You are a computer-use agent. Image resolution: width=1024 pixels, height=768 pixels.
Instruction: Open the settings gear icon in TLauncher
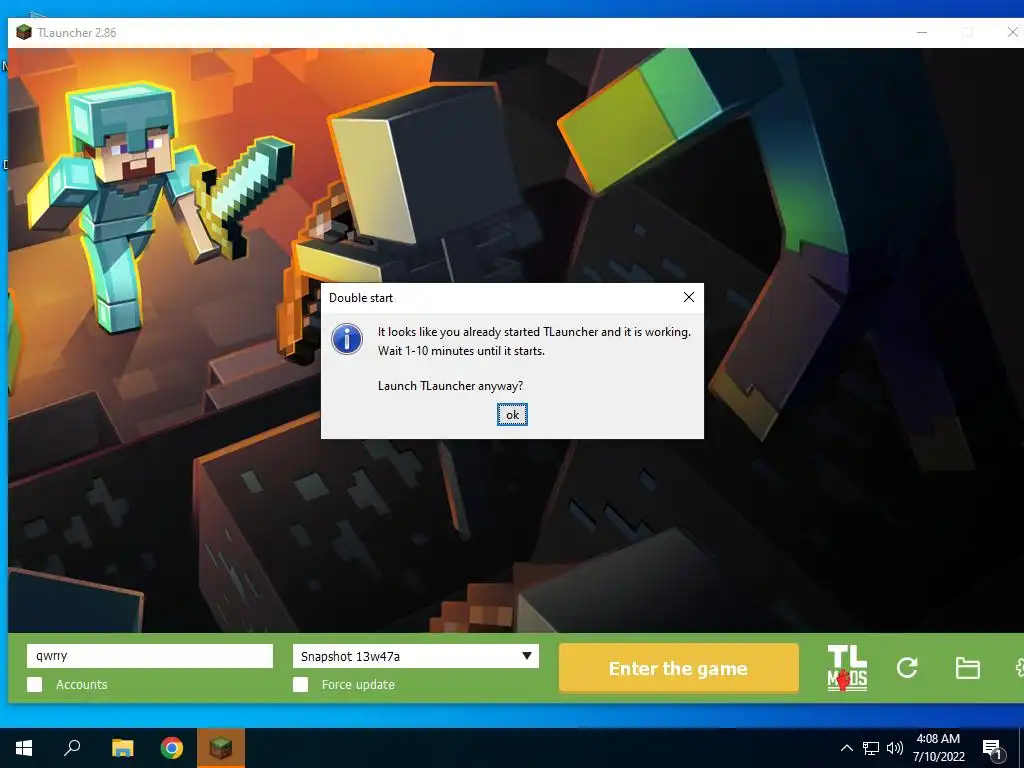1019,667
